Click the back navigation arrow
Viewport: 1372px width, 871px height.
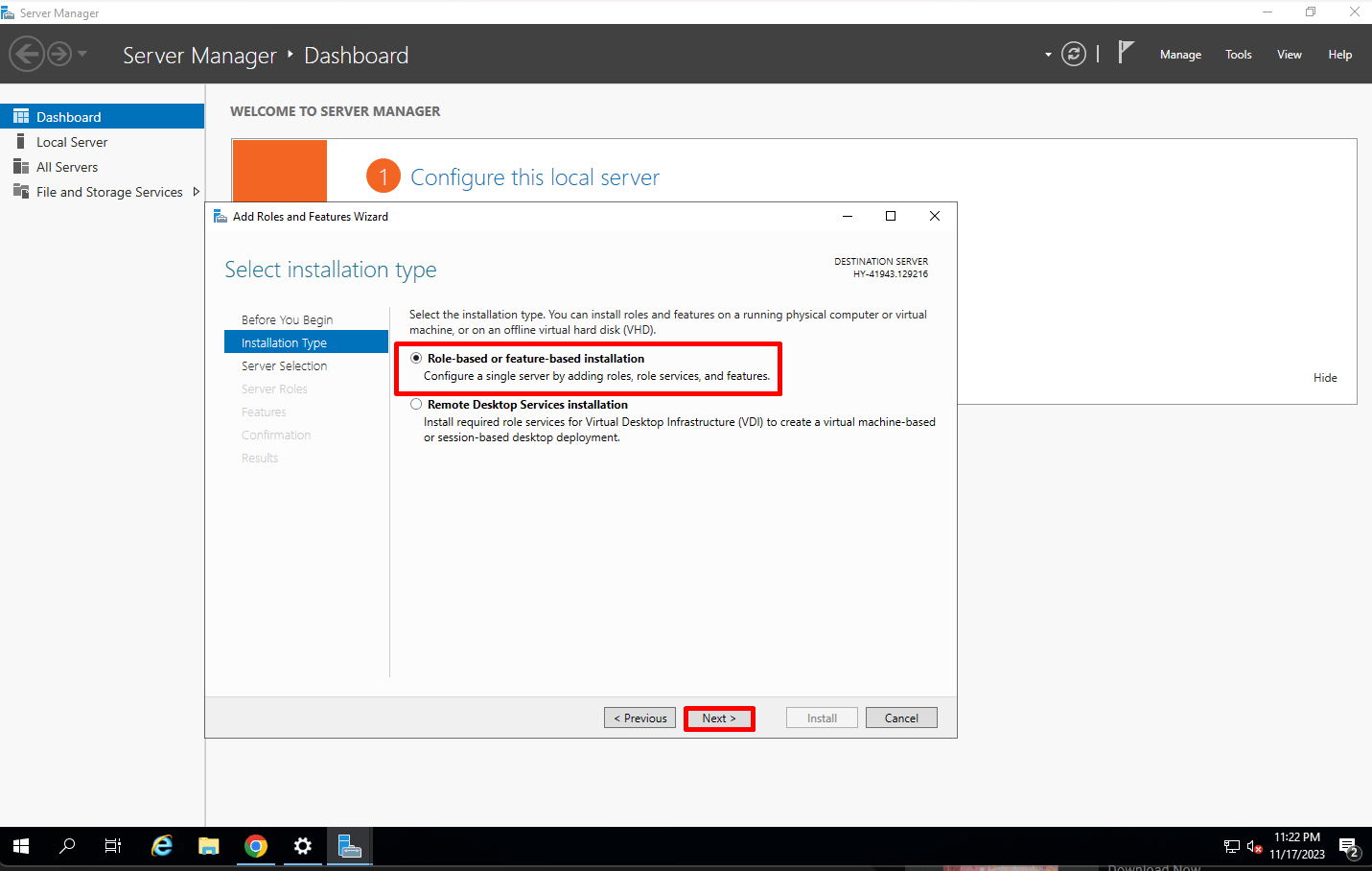(27, 54)
